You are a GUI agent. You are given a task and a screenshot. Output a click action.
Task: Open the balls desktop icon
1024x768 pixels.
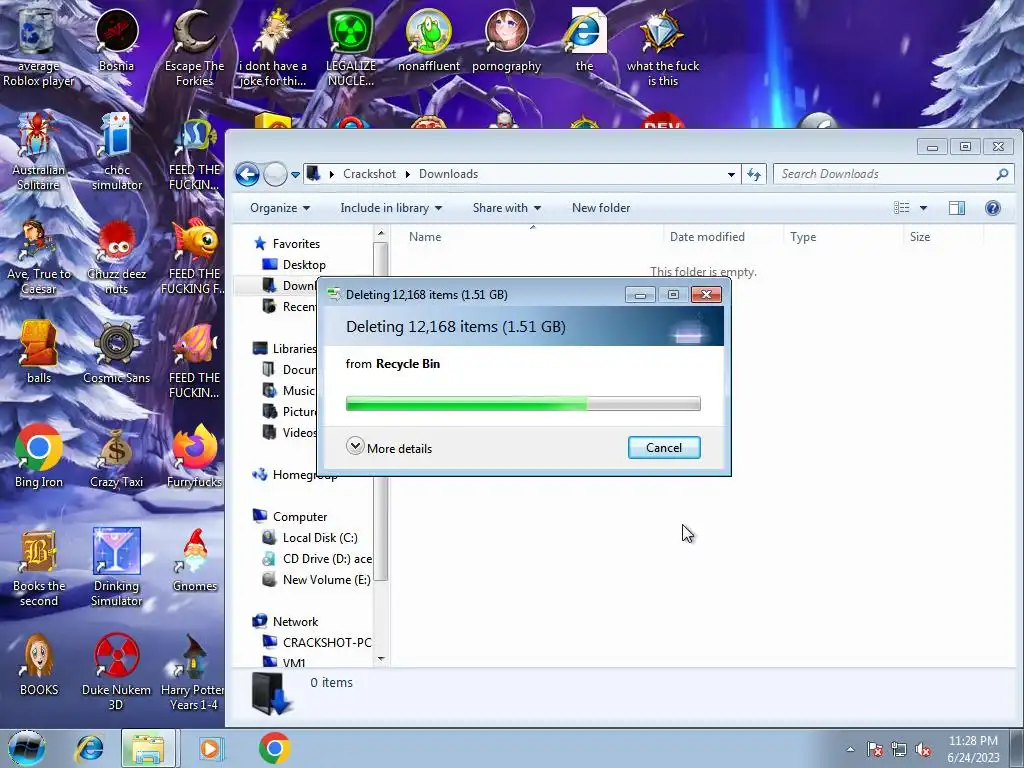39,353
